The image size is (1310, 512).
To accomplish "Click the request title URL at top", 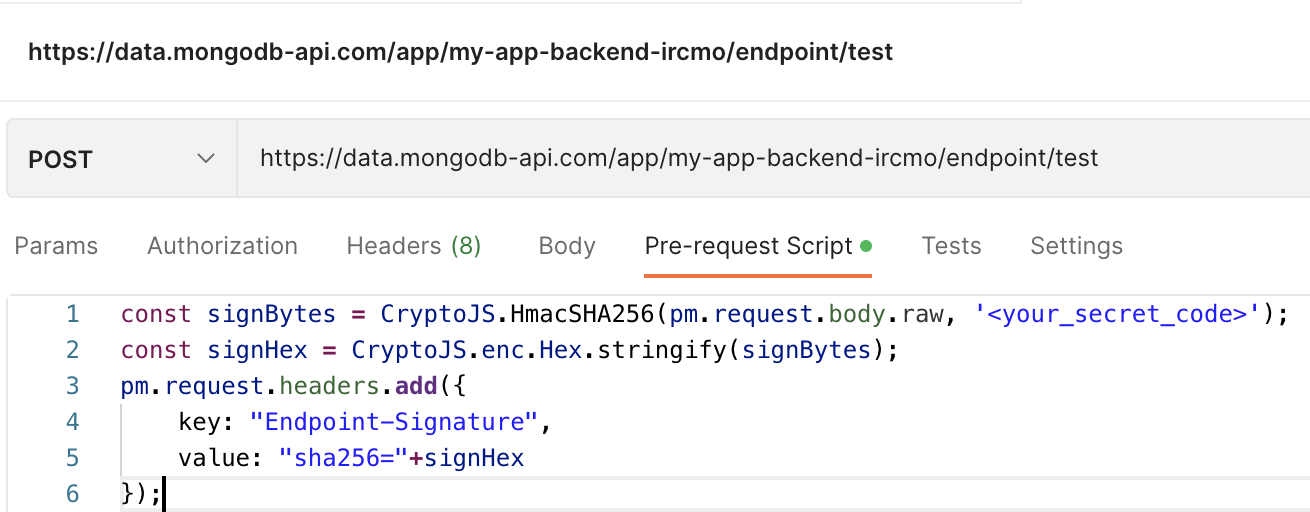I will (461, 52).
